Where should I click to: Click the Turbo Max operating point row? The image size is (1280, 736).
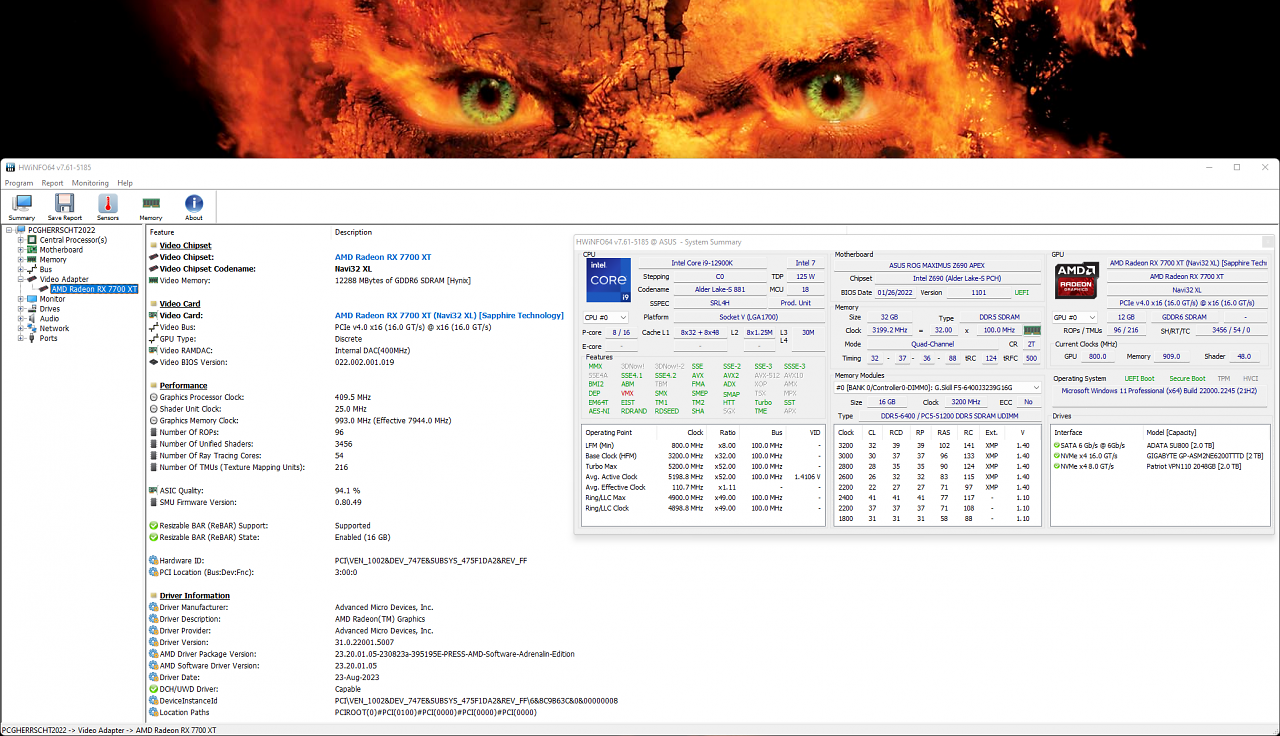tap(704, 466)
